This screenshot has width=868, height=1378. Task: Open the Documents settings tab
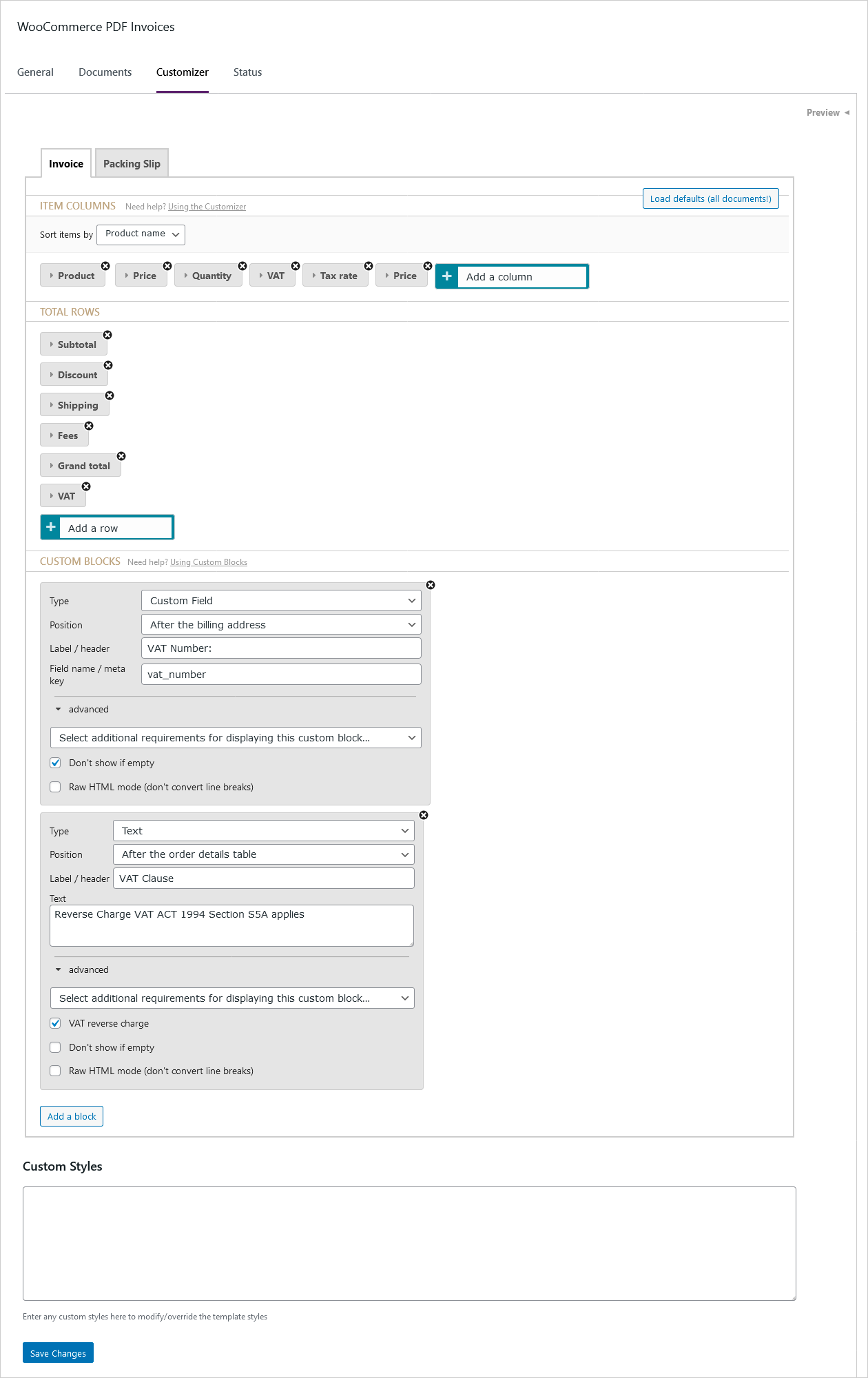(105, 72)
